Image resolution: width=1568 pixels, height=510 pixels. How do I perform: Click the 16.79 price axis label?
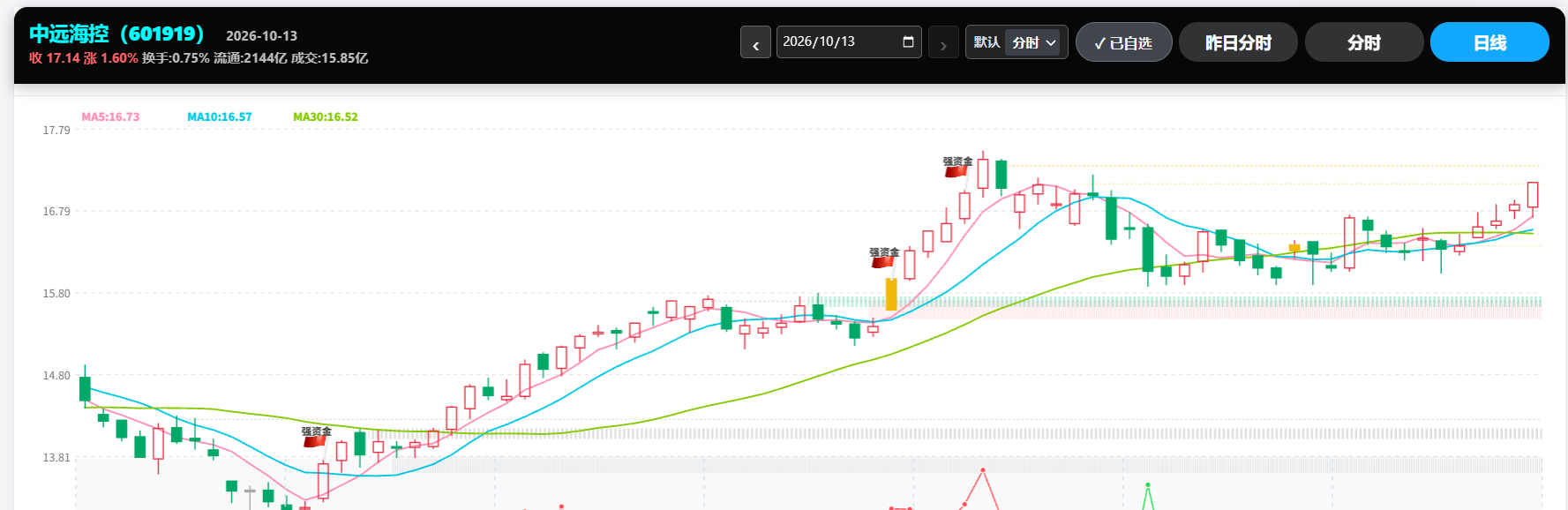[56, 212]
